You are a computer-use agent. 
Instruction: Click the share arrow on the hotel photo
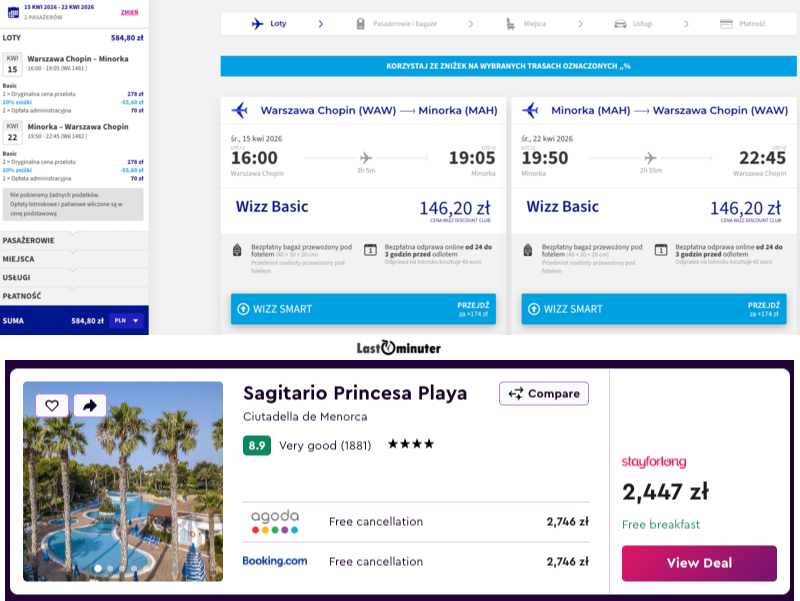pyautogui.click(x=90, y=405)
